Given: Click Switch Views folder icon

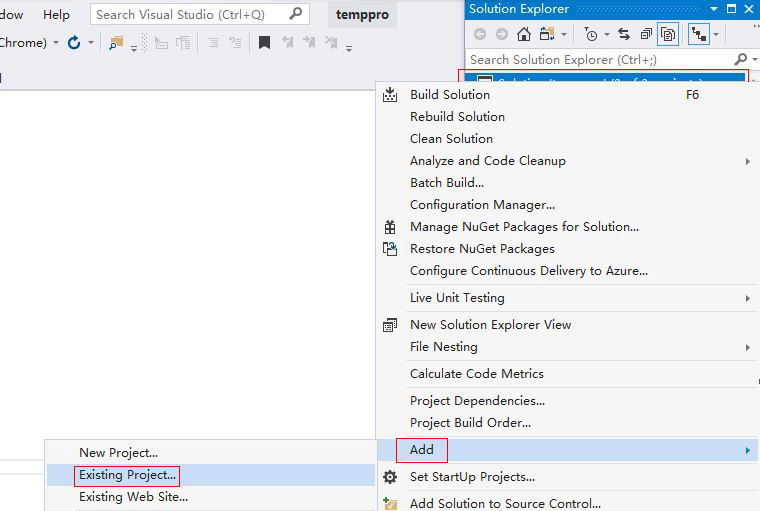Looking at the screenshot, I should coord(547,34).
